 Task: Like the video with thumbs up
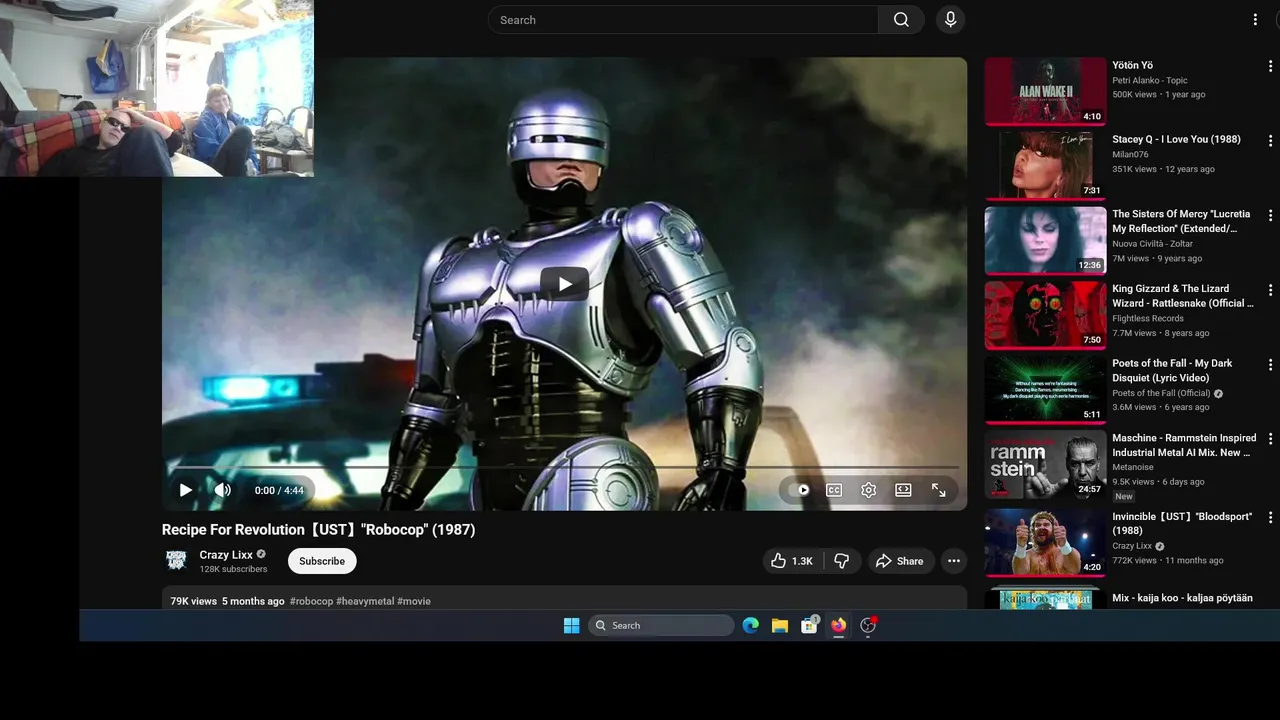791,561
